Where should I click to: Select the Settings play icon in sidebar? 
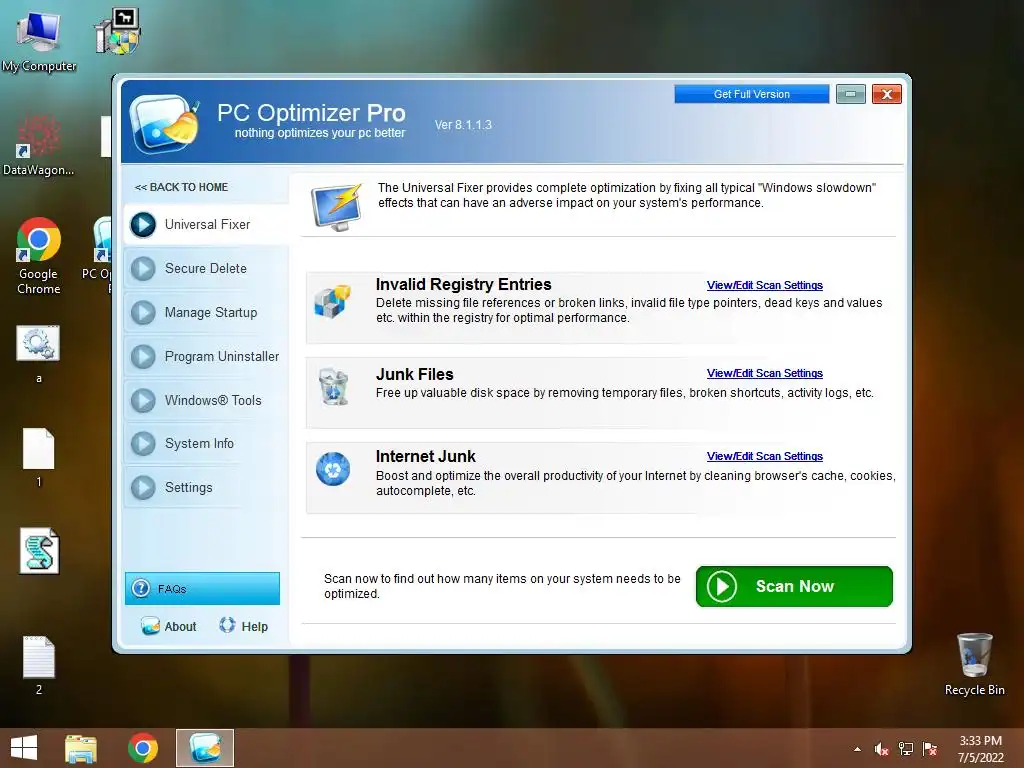point(143,487)
